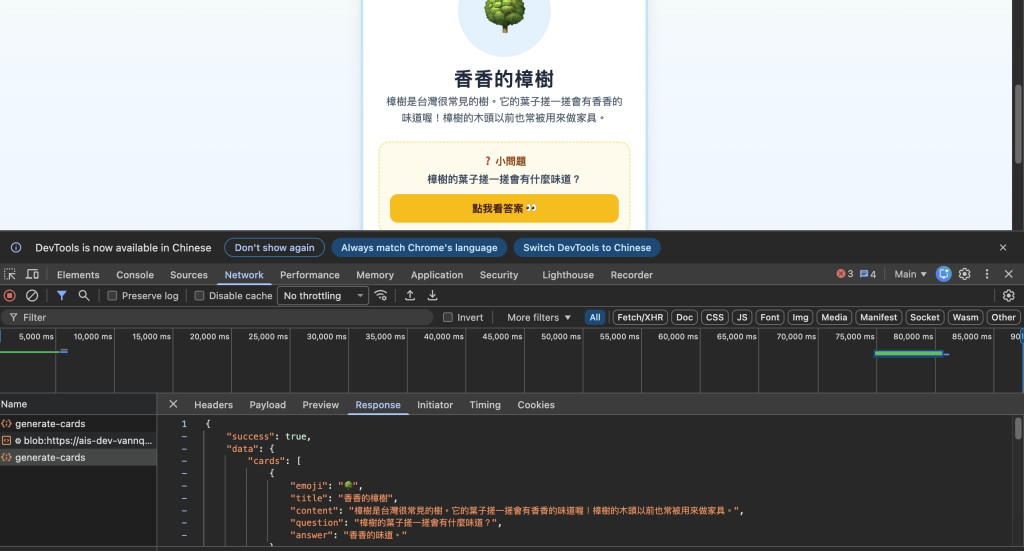The height and width of the screenshot is (551, 1024).
Task: Clear the network log
Action: (31, 296)
